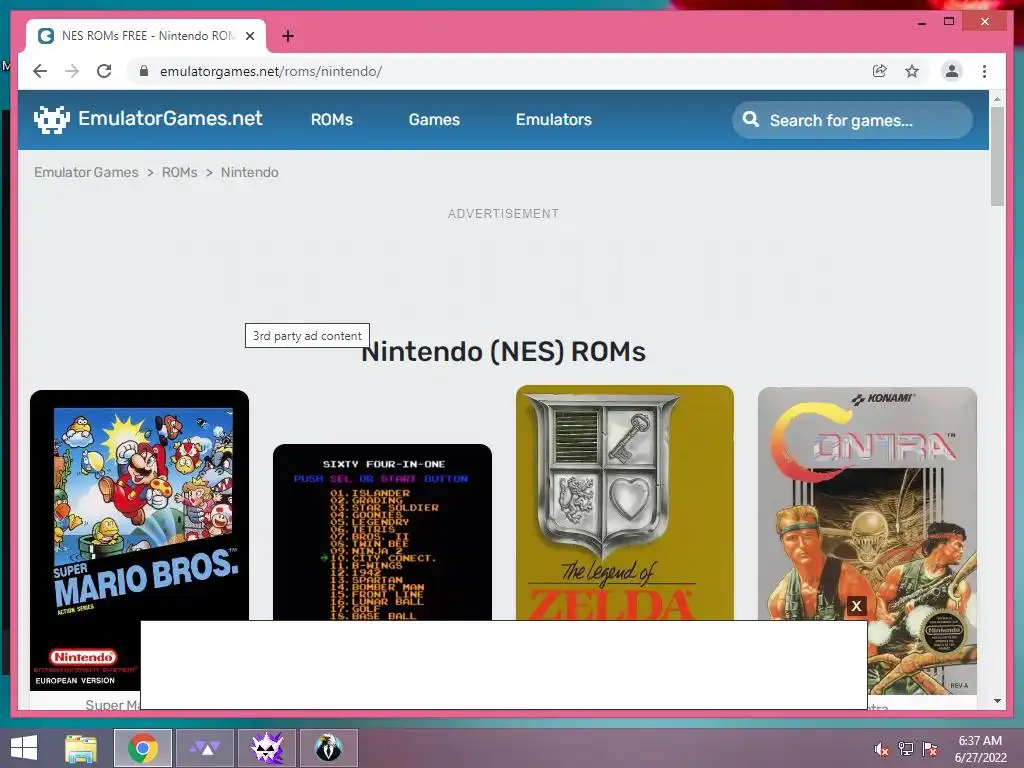Open the EmulatorGames.net home link
Image resolution: width=1024 pixels, height=768 pixels.
coord(170,118)
